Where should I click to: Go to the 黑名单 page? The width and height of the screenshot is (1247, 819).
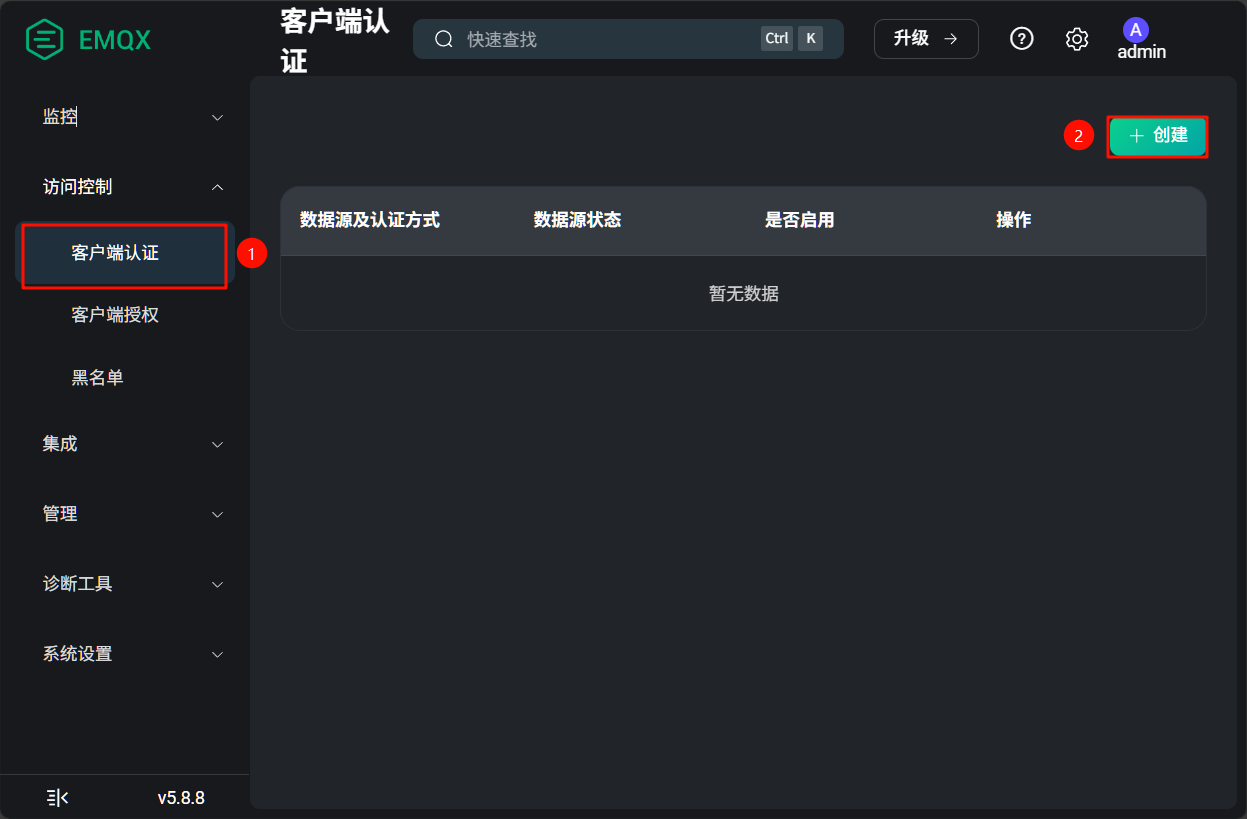98,378
